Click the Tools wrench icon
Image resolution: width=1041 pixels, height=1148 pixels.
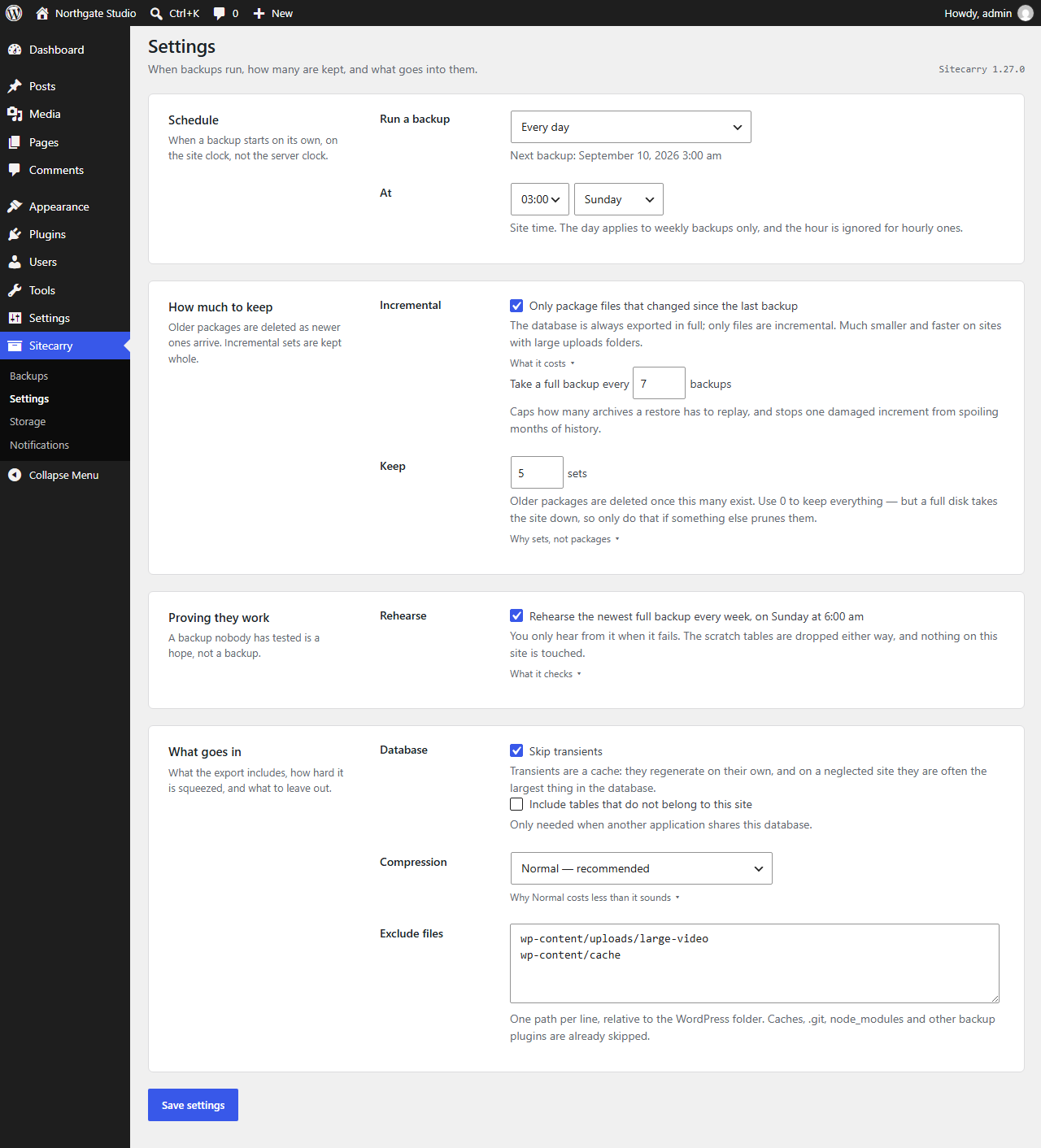pos(15,290)
